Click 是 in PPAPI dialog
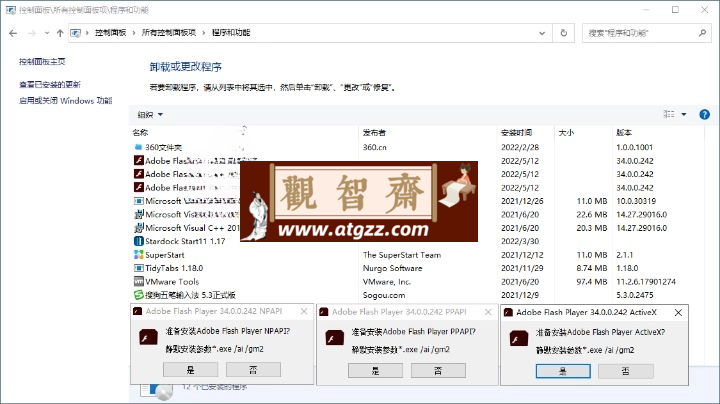The height and width of the screenshot is (404, 720). tap(376, 370)
